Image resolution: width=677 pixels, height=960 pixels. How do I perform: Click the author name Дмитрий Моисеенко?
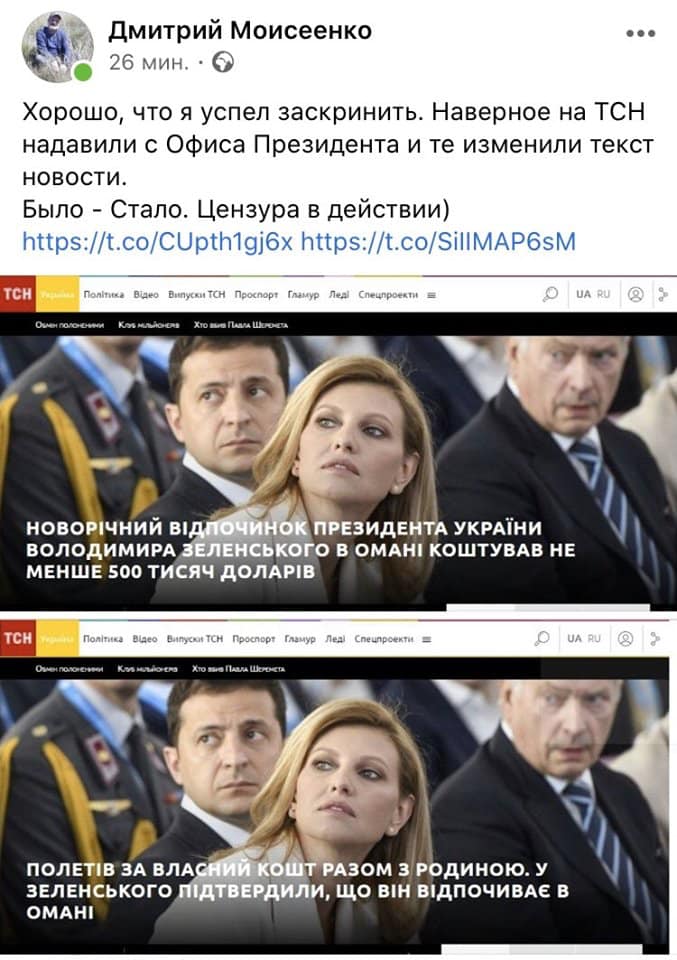(240, 31)
